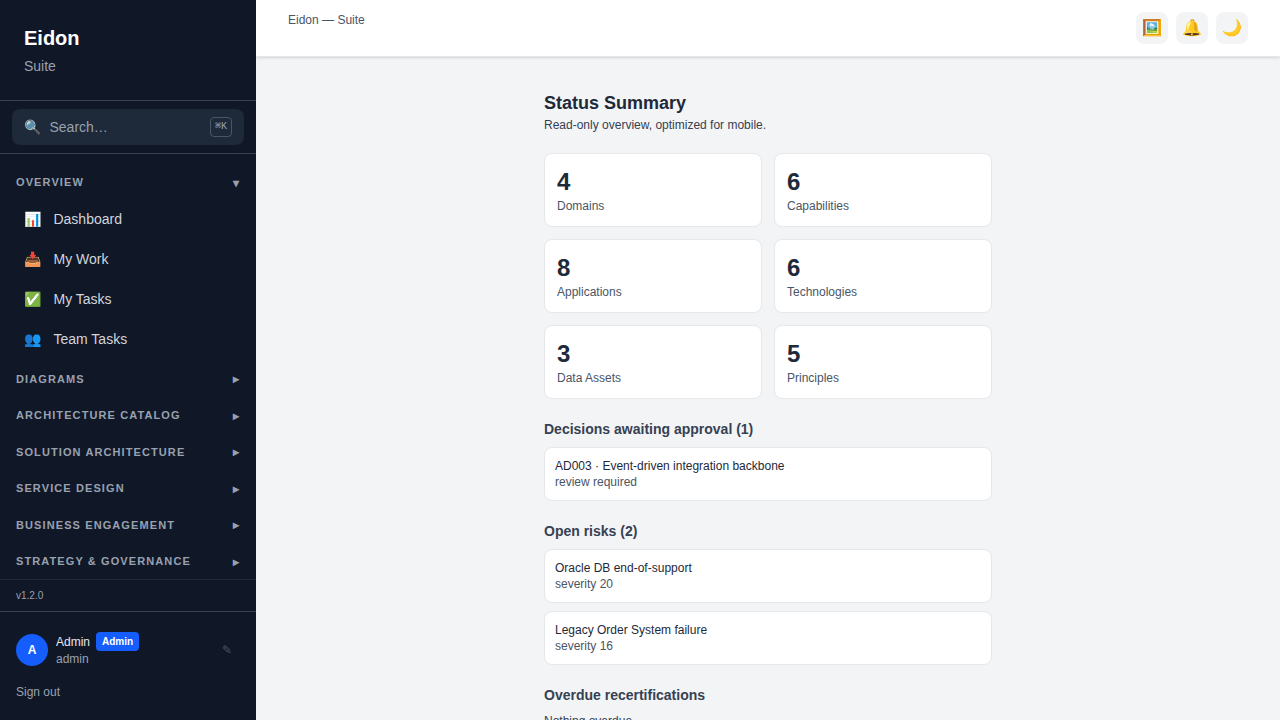Viewport: 1280px width, 720px height.
Task: Click the v1.2.0 version label
Action: click(30, 595)
